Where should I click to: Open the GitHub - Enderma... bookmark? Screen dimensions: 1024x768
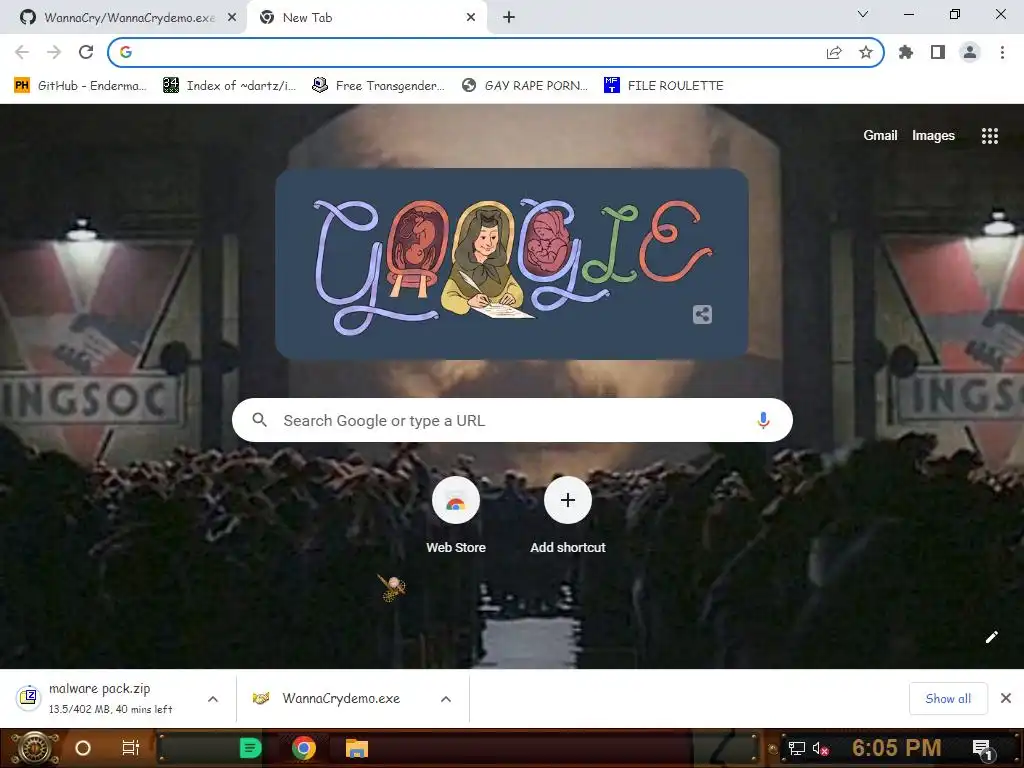coord(80,86)
